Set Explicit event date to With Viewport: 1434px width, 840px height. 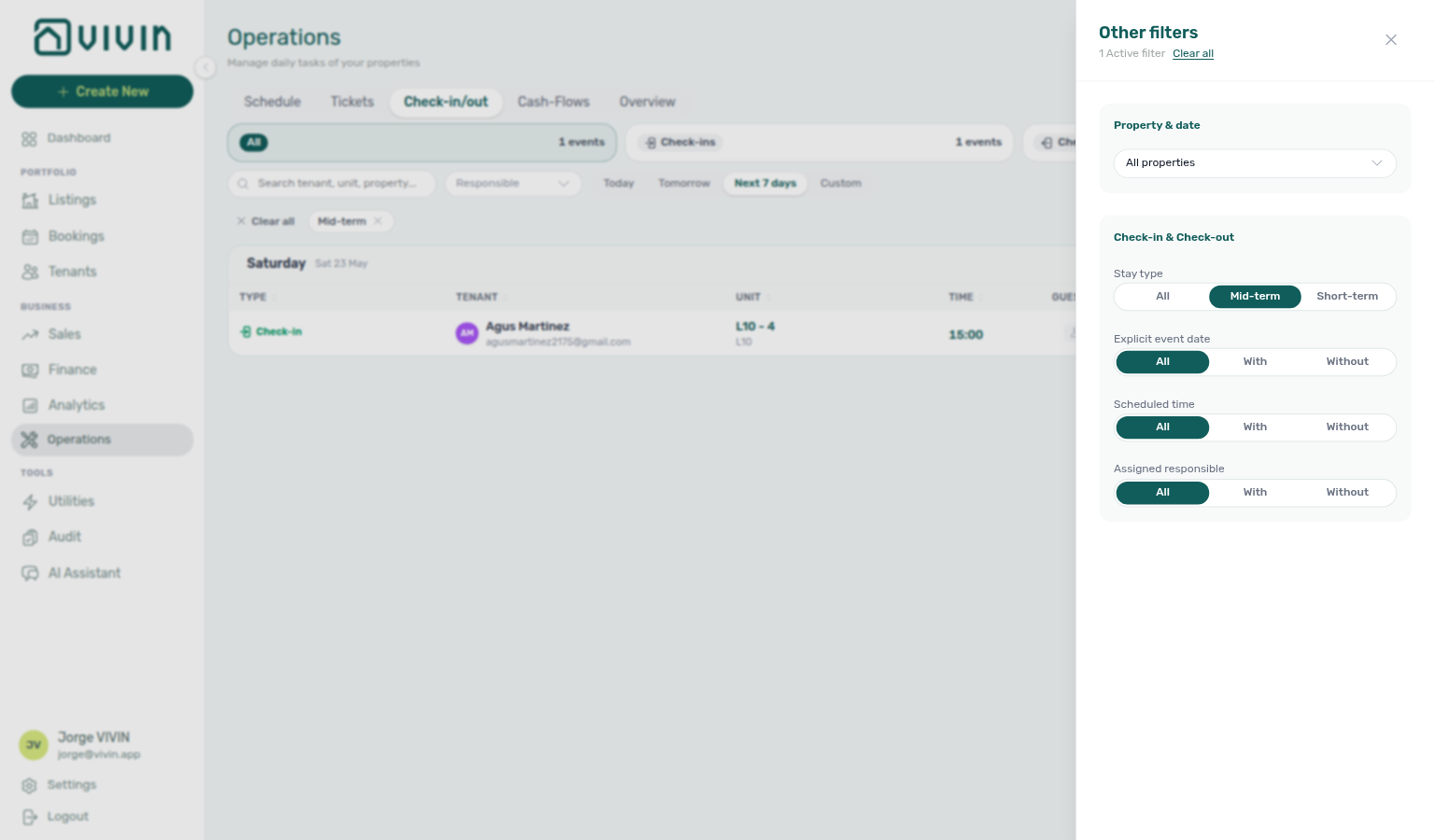pos(1255,362)
